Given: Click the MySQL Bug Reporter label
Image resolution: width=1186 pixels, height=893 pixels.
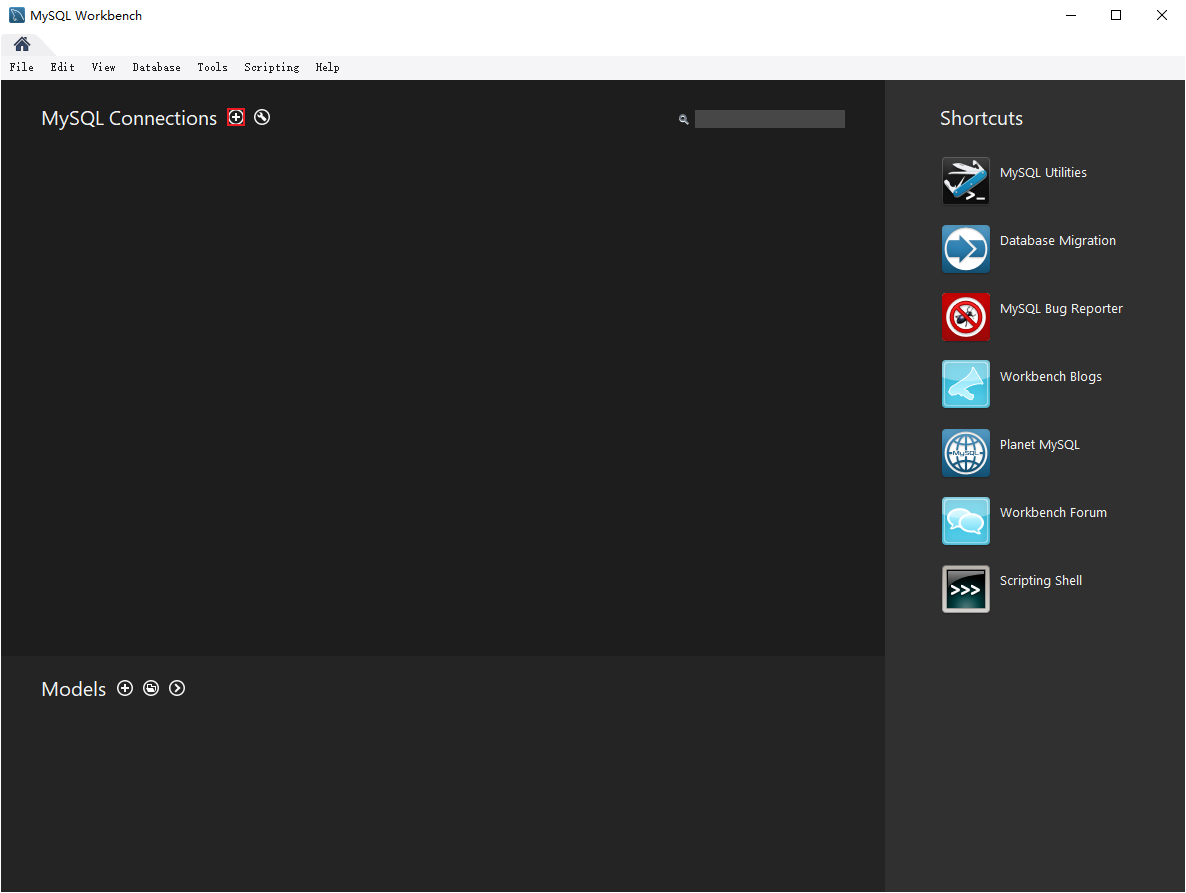Looking at the screenshot, I should (x=1061, y=309).
